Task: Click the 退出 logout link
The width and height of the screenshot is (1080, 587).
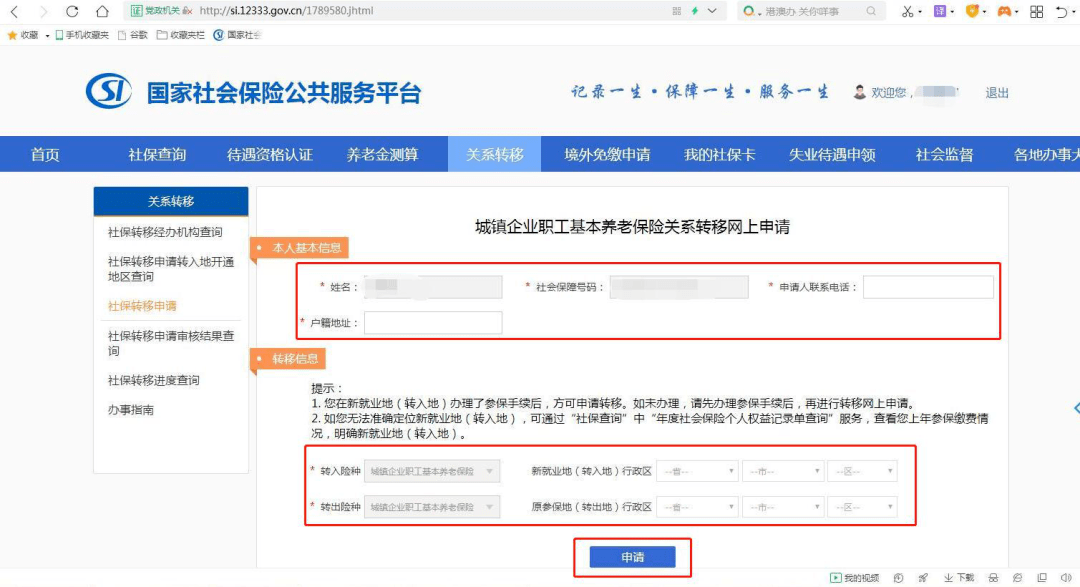Action: tap(997, 92)
